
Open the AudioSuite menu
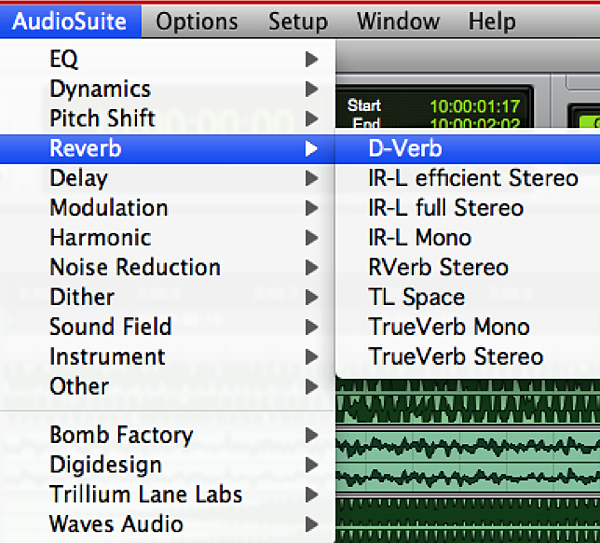pos(70,21)
